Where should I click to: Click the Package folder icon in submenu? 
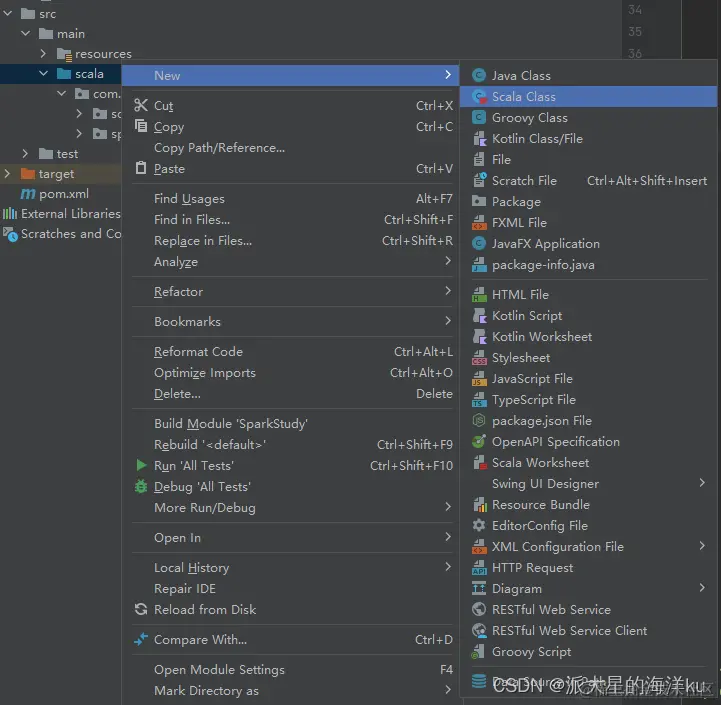pyautogui.click(x=479, y=201)
